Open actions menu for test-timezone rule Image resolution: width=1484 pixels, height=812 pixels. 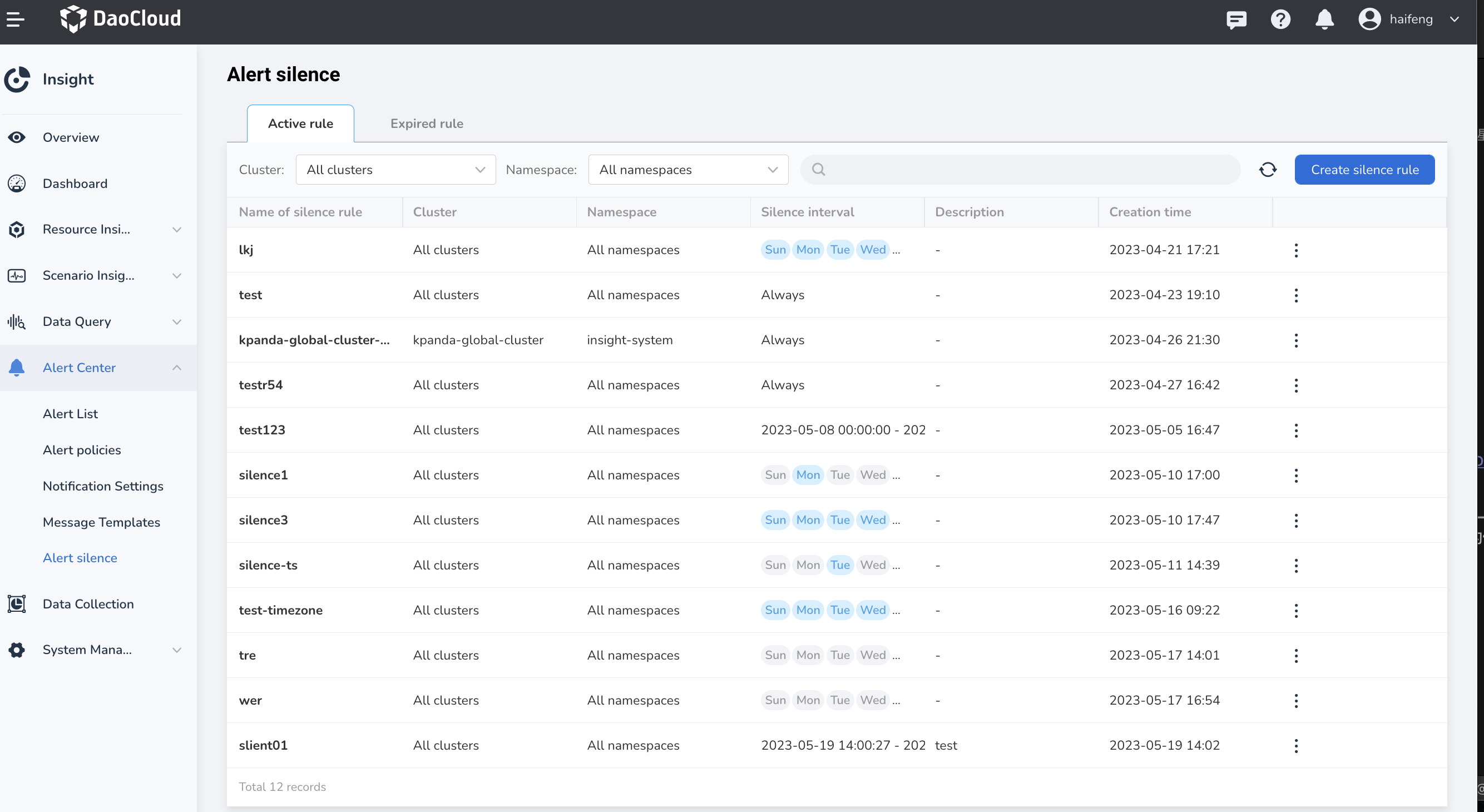point(1295,610)
